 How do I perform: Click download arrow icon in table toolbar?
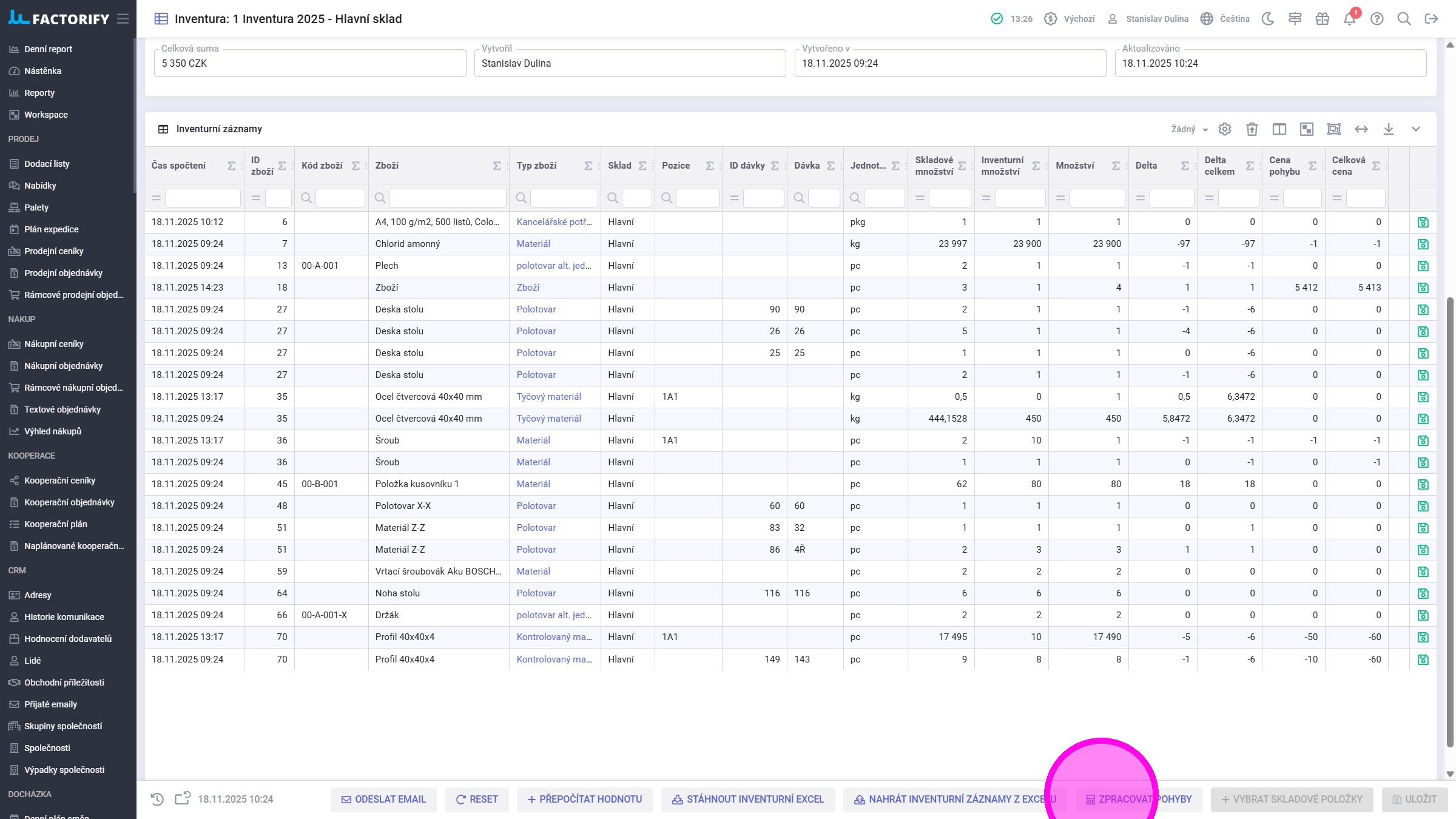click(x=1389, y=129)
